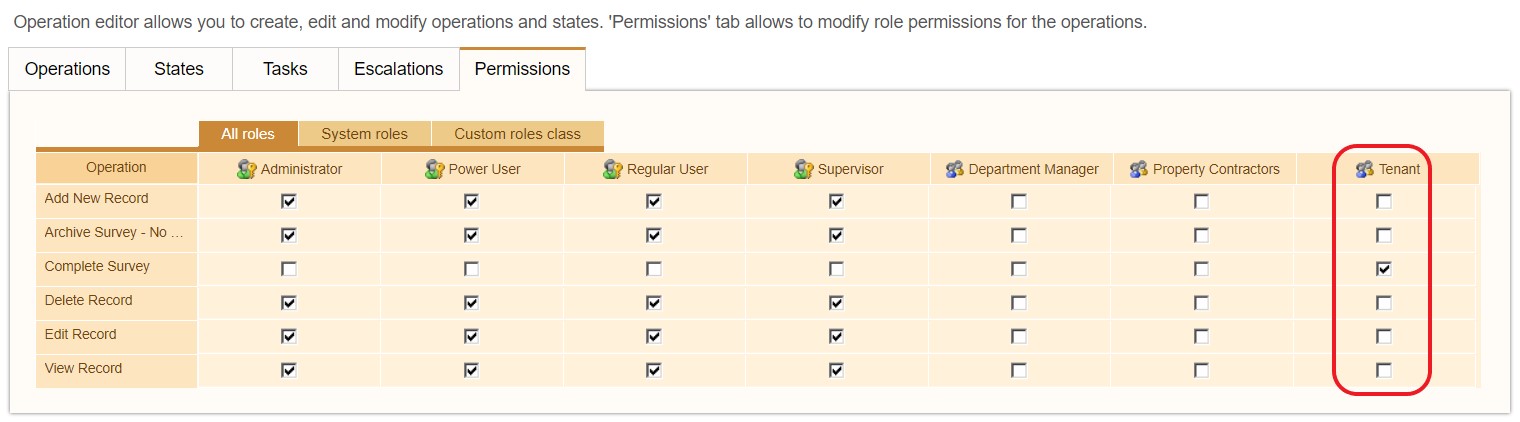This screenshot has height=422, width=1520.
Task: Click the Department Manager role icon
Action: click(x=954, y=169)
